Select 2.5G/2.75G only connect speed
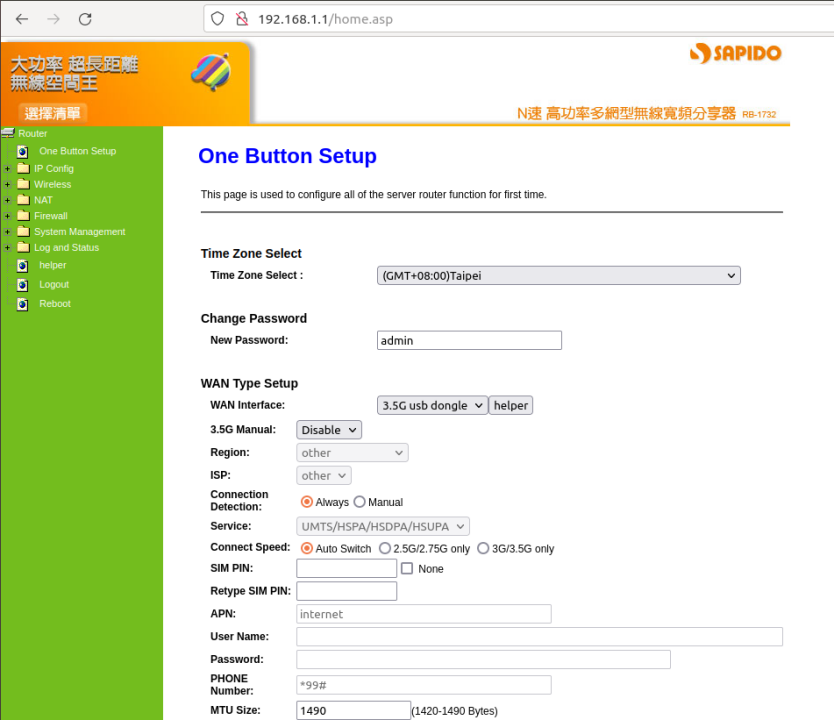Viewport: 834px width, 720px height. pos(385,548)
